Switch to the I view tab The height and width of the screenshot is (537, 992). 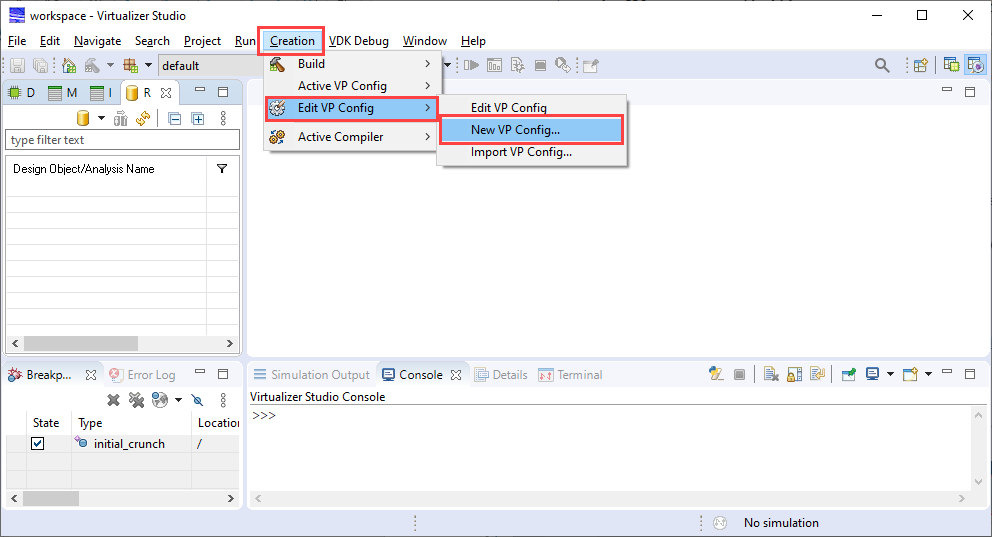coord(101,93)
